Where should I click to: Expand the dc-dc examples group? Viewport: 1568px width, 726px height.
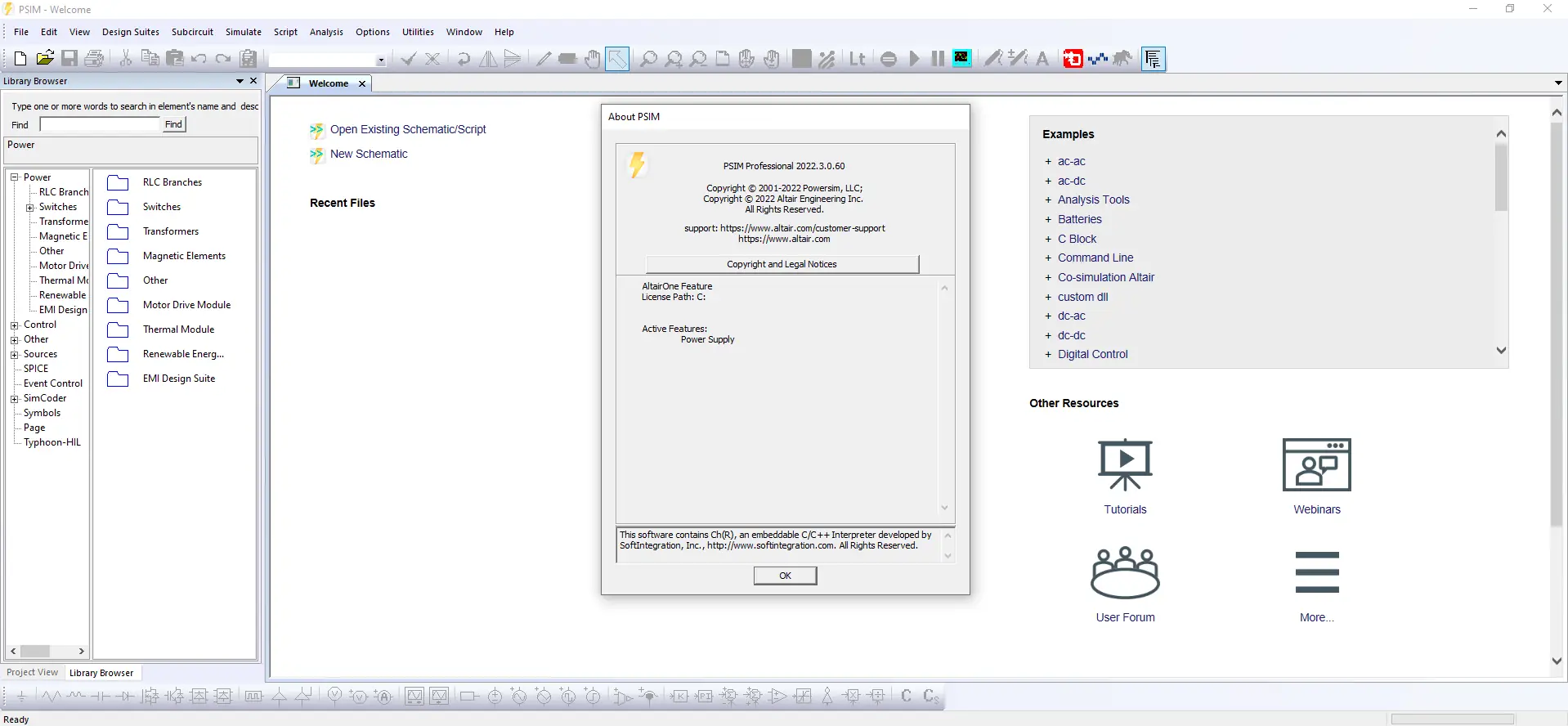[1048, 336]
